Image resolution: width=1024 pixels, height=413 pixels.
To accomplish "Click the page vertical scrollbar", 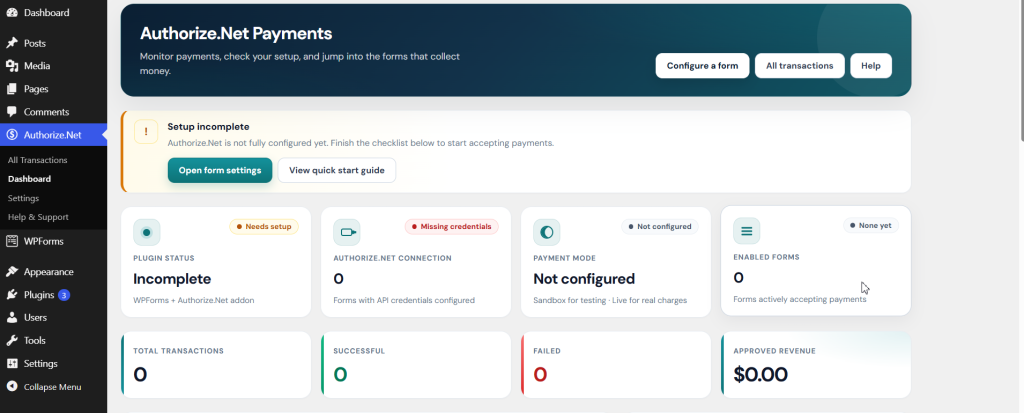I will coord(1020,69).
